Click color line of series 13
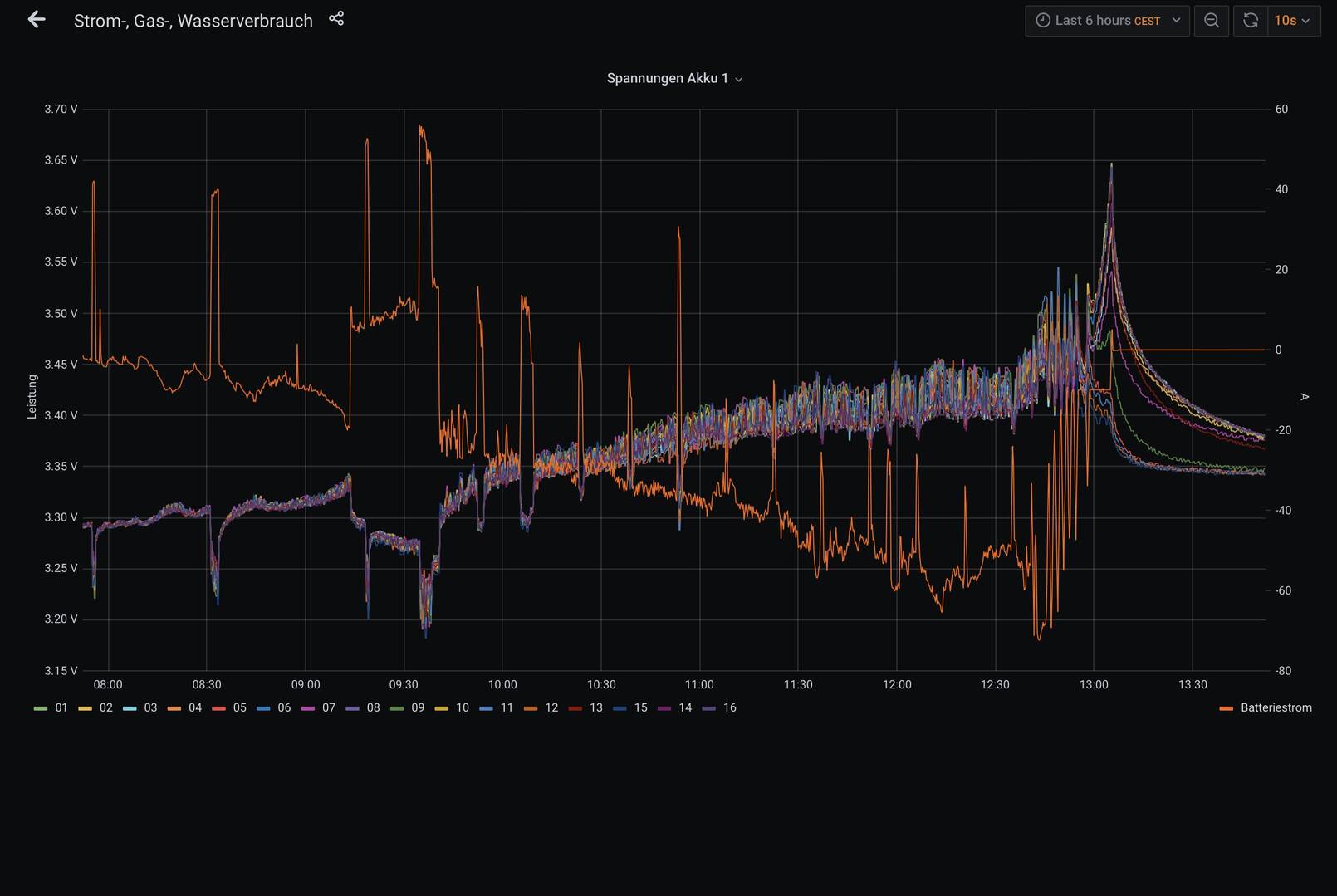 575,708
